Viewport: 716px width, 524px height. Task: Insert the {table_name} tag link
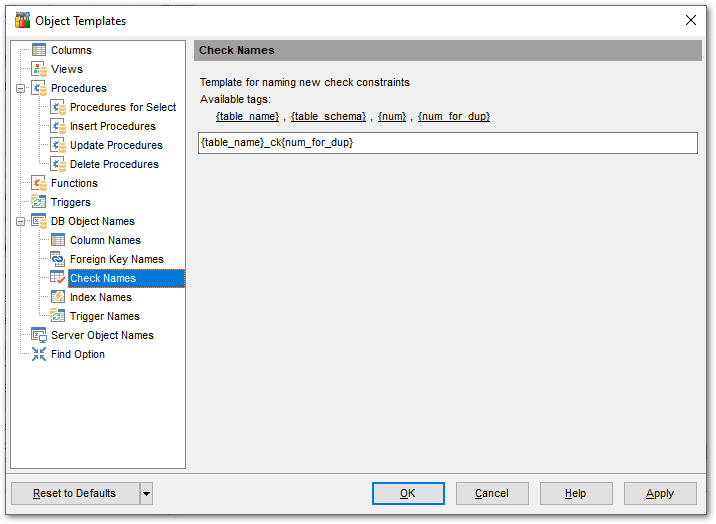[x=247, y=116]
